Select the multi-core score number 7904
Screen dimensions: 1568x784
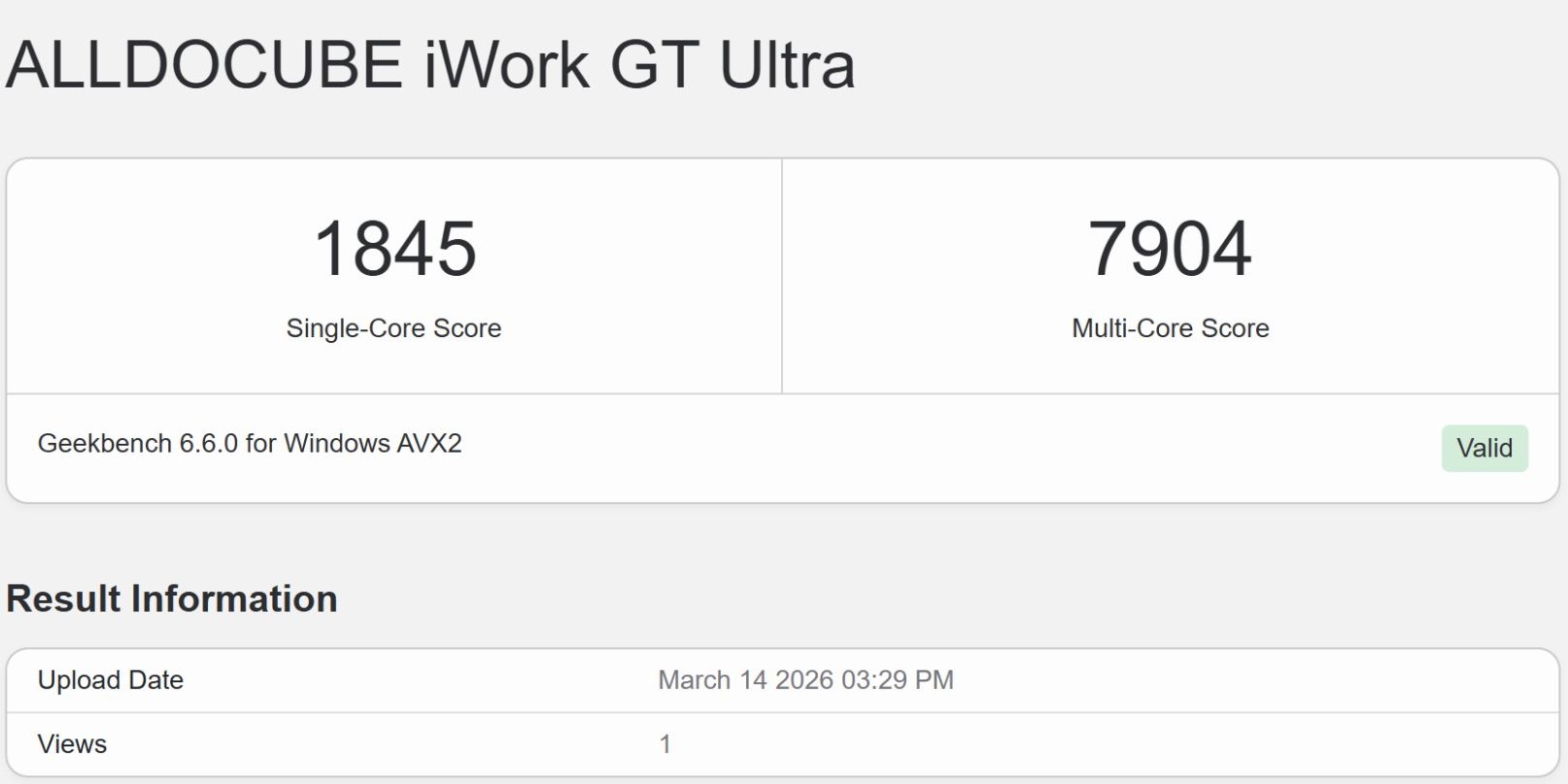1170,249
